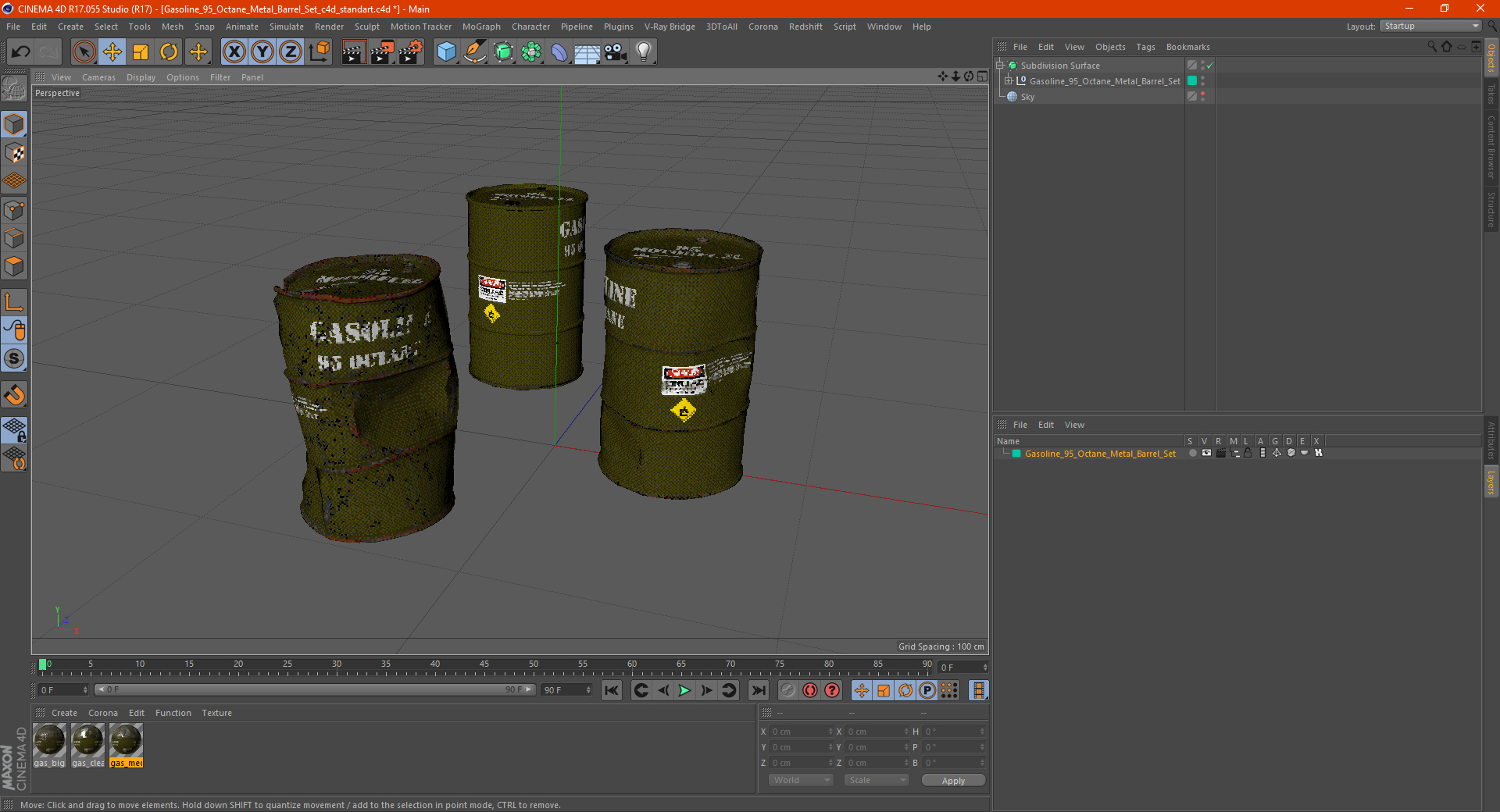Open the Attributes side tab
Screen dimensions: 1500x812
(1491, 440)
